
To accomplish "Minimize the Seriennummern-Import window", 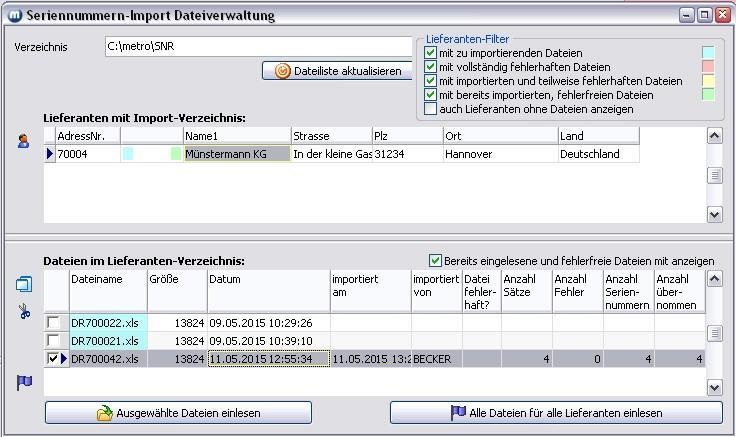I will pos(686,15).
